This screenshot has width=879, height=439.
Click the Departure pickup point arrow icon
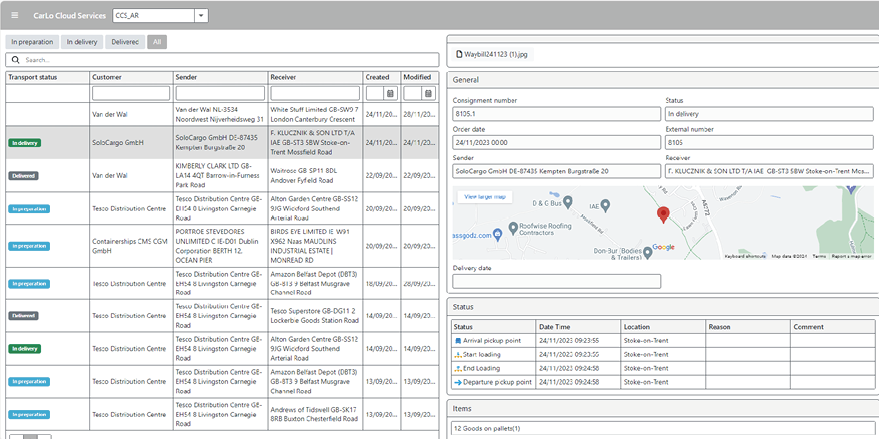pyautogui.click(x=458, y=382)
